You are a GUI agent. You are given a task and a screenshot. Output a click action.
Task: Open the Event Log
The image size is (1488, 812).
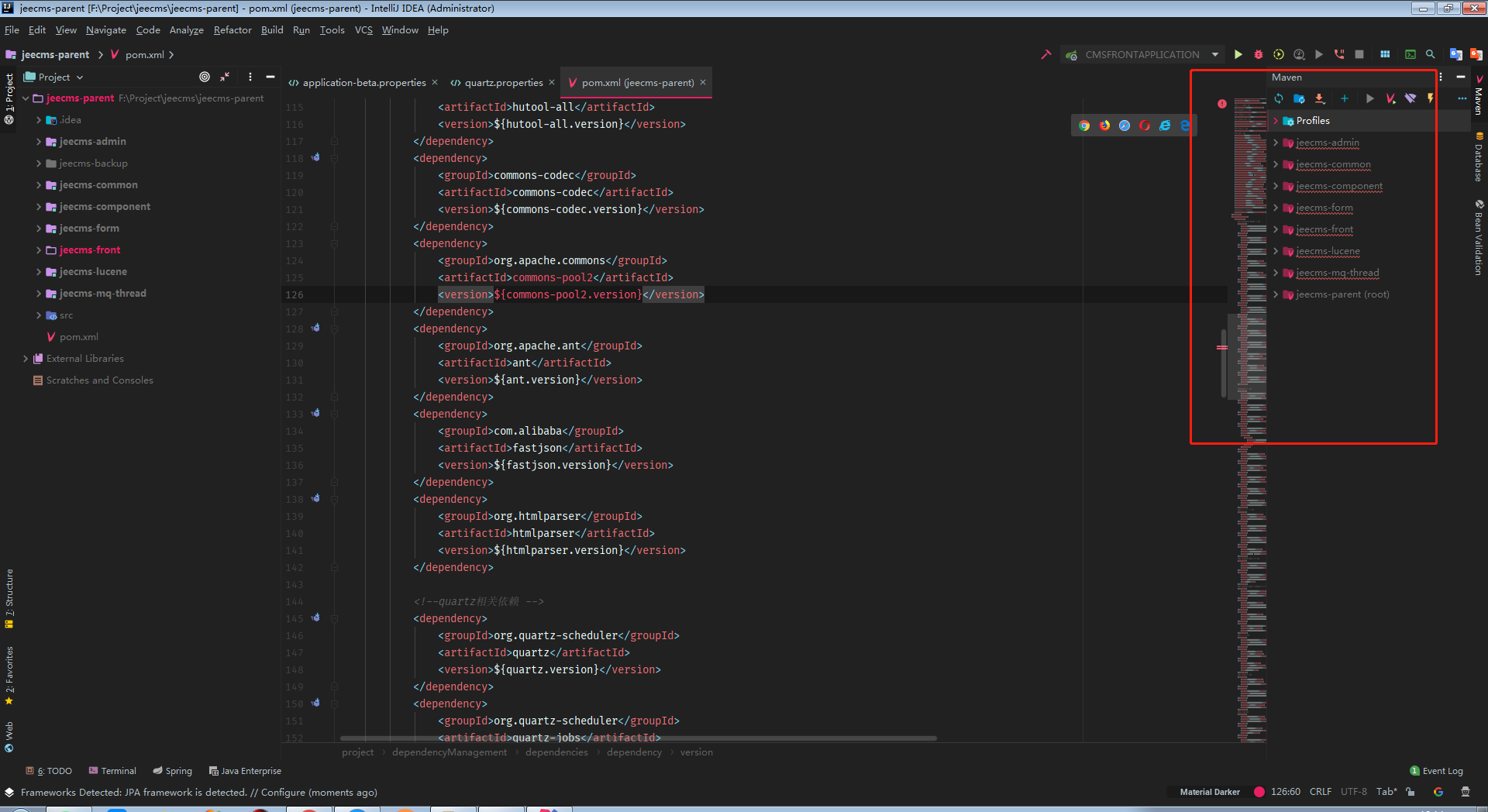1436,771
